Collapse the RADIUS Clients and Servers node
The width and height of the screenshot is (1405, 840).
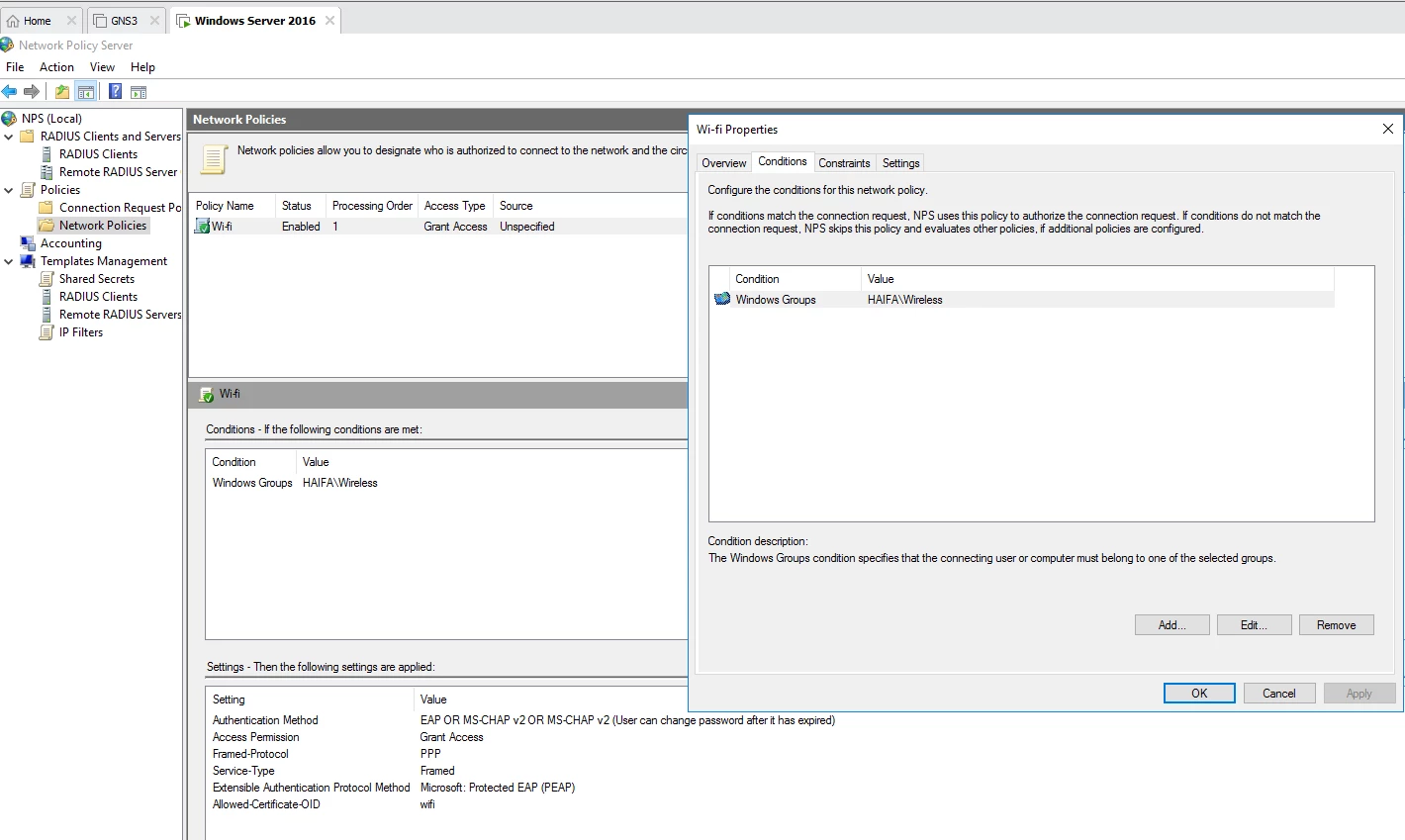(x=9, y=137)
